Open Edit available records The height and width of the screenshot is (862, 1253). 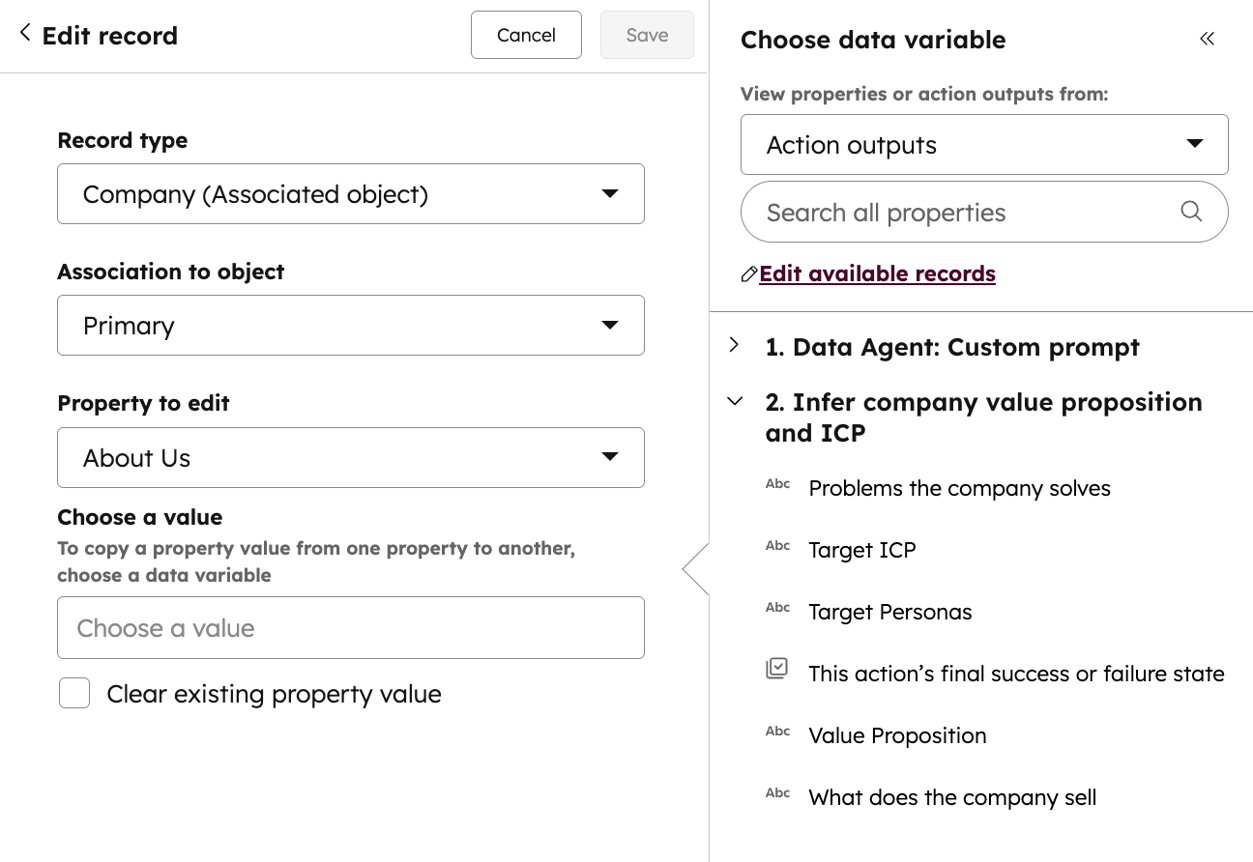coord(876,273)
